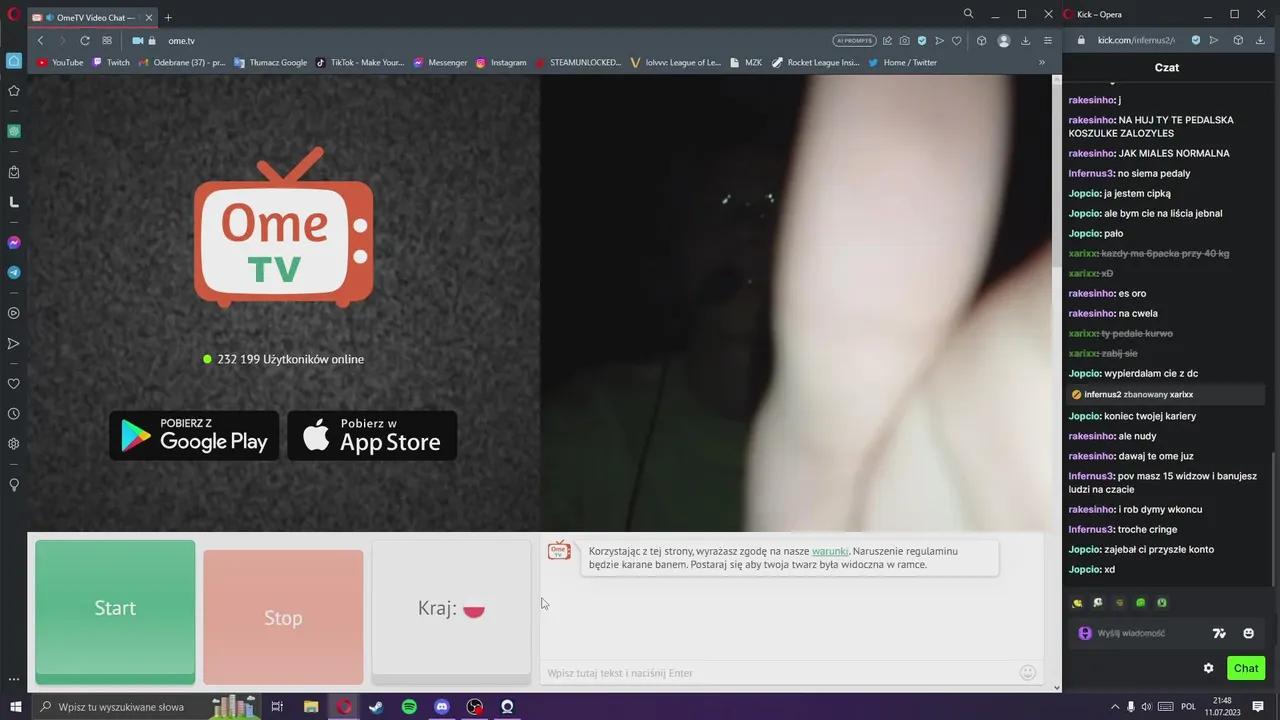Select the OmeTV Video Chat tab

pyautogui.click(x=92, y=17)
